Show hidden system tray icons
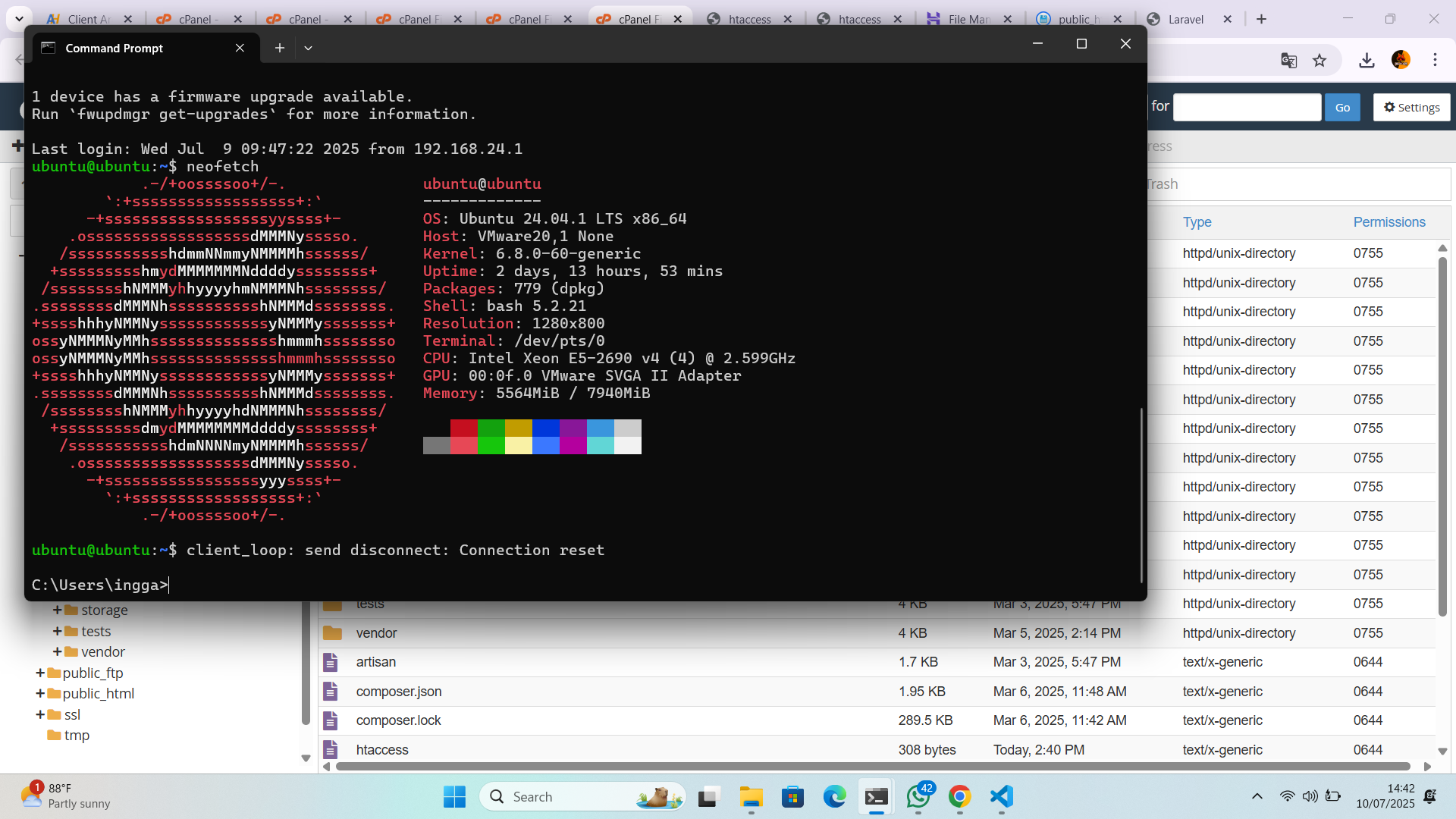The width and height of the screenshot is (1456, 819). tap(1257, 796)
